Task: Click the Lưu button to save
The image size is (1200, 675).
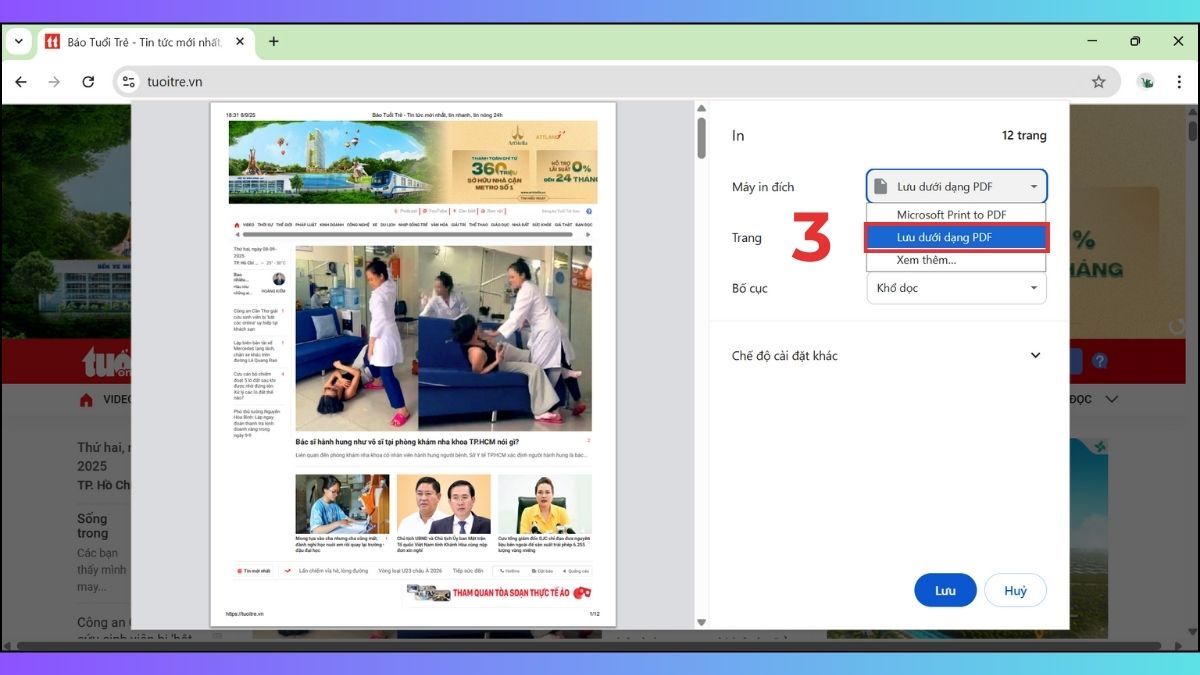Action: click(x=944, y=590)
